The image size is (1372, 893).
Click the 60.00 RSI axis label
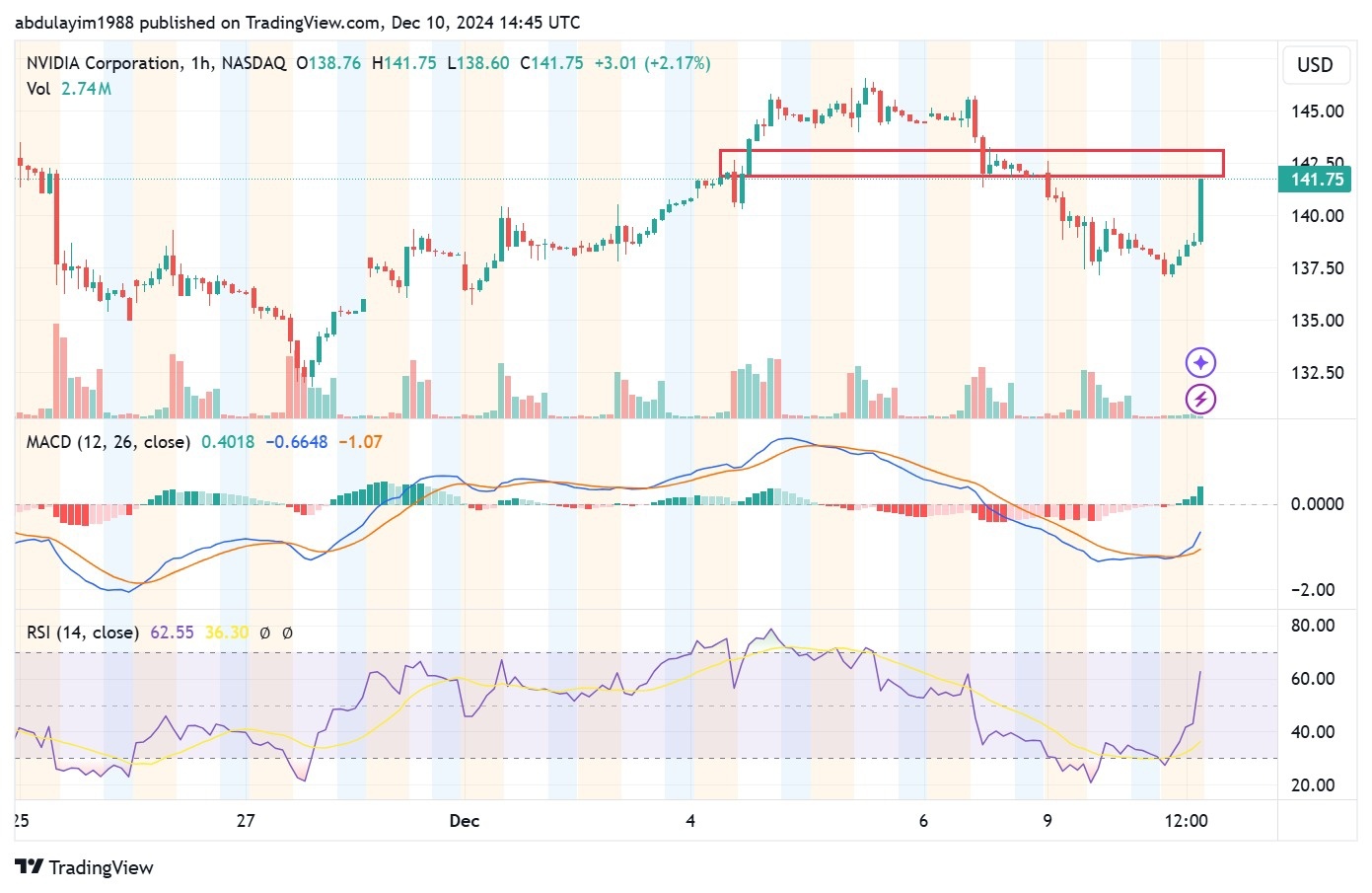coord(1313,679)
